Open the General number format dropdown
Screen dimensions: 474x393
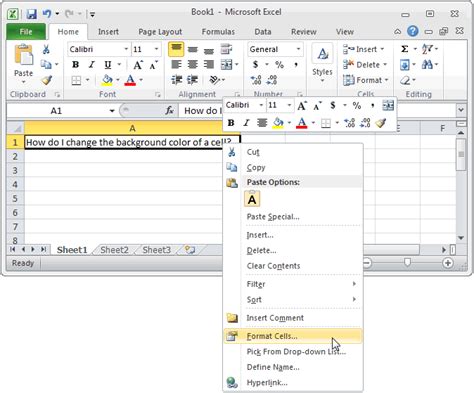coord(298,49)
